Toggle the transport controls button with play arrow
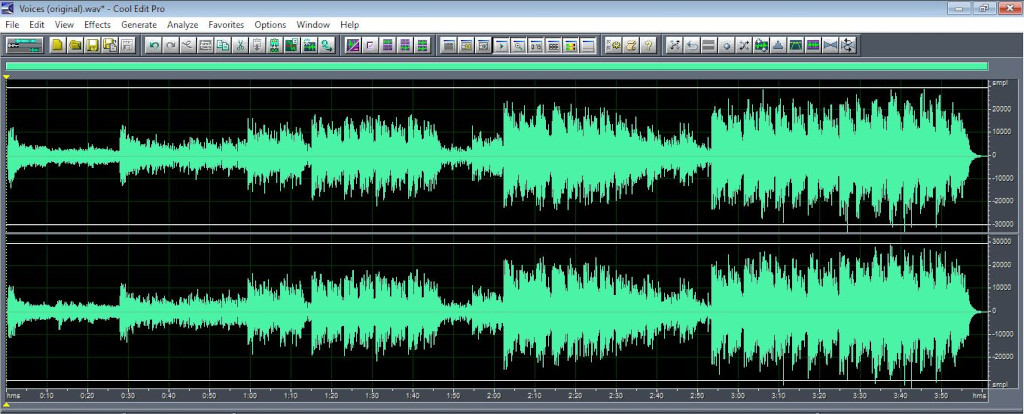This screenshot has height=414, width=1024. tap(501, 45)
